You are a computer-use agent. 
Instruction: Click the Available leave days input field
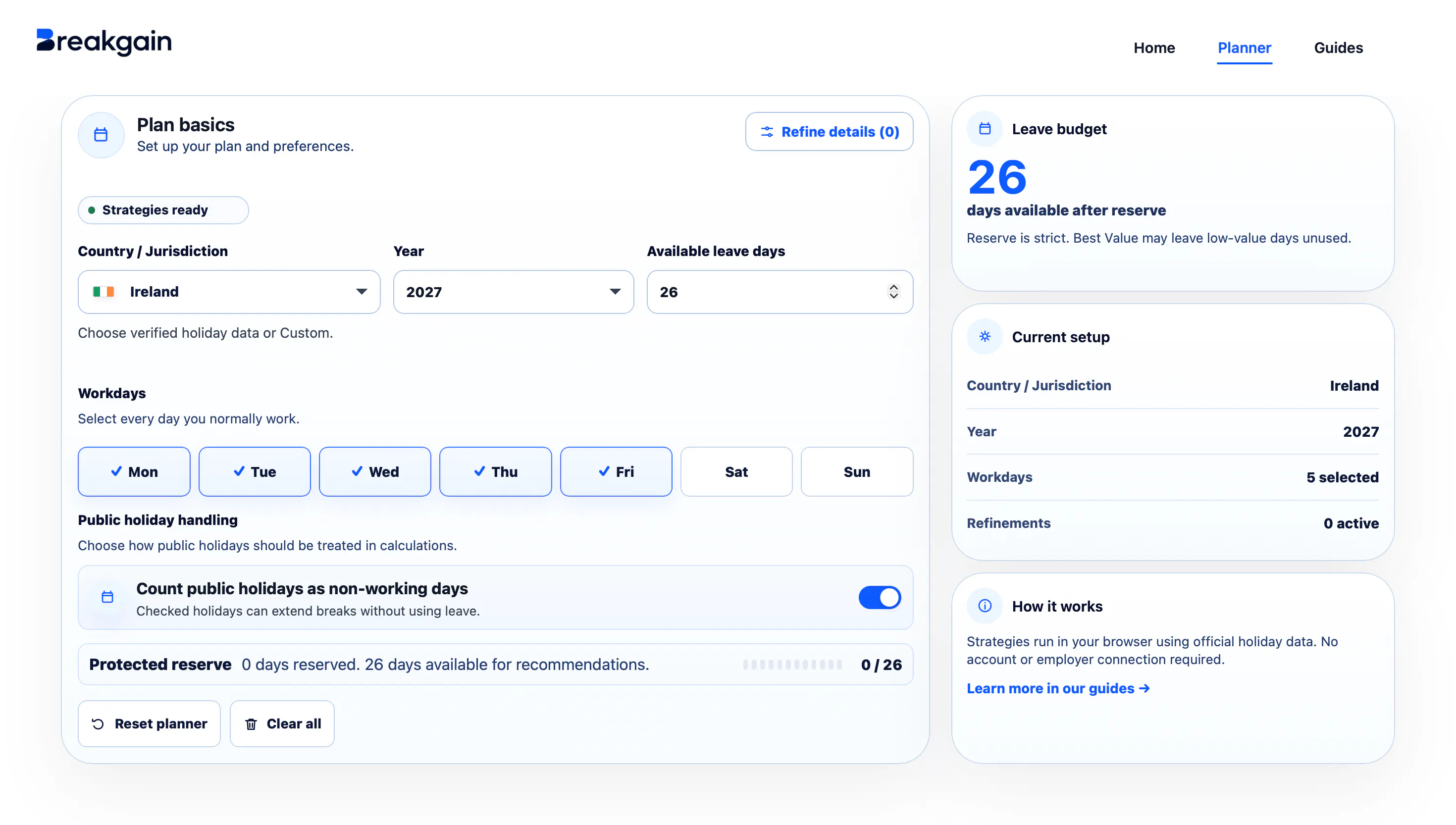click(780, 292)
